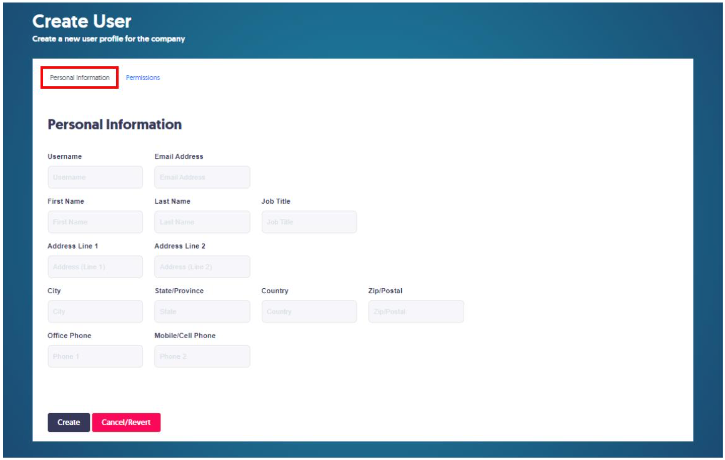Click the Office Phone field
725x460 pixels.
coord(95,356)
